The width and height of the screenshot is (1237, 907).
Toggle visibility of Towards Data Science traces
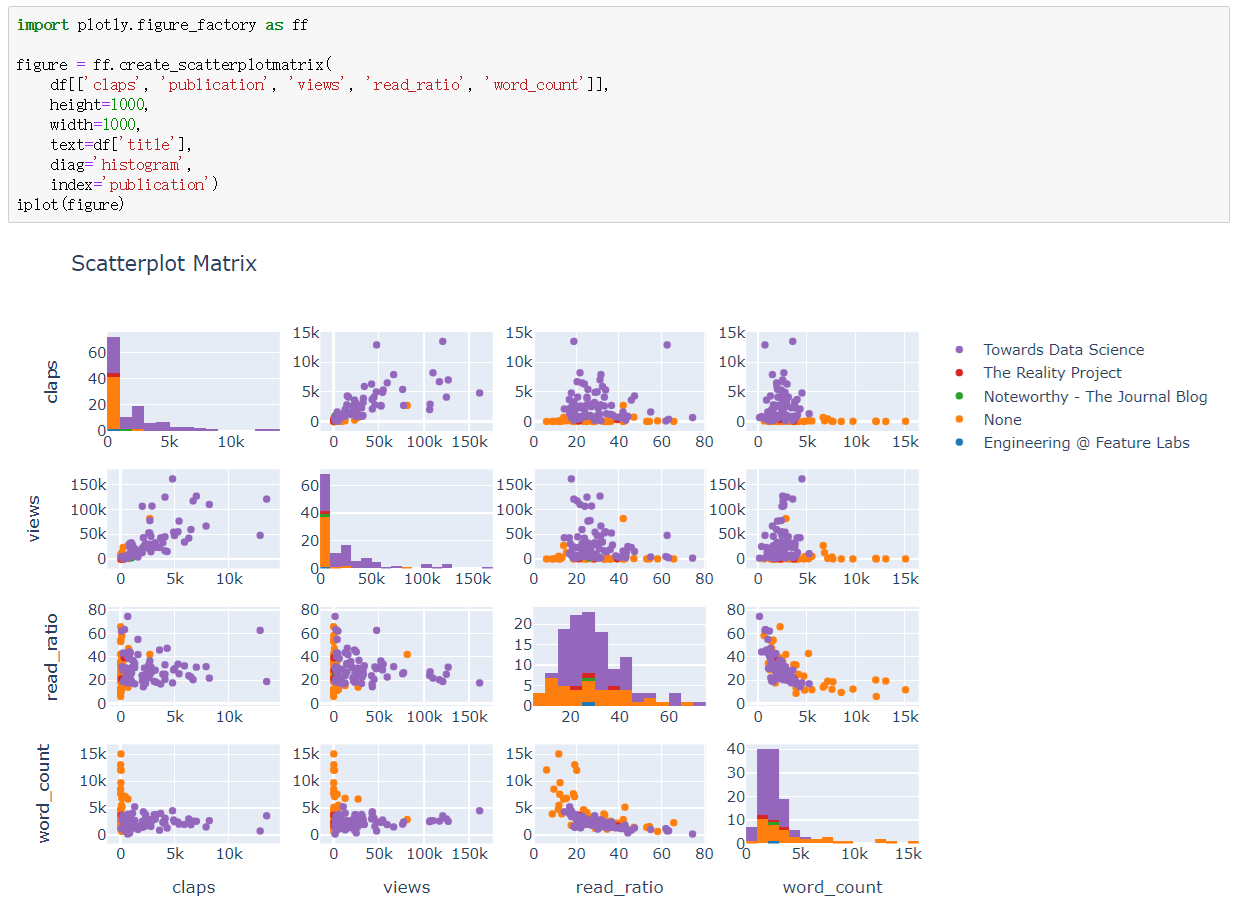[1063, 350]
